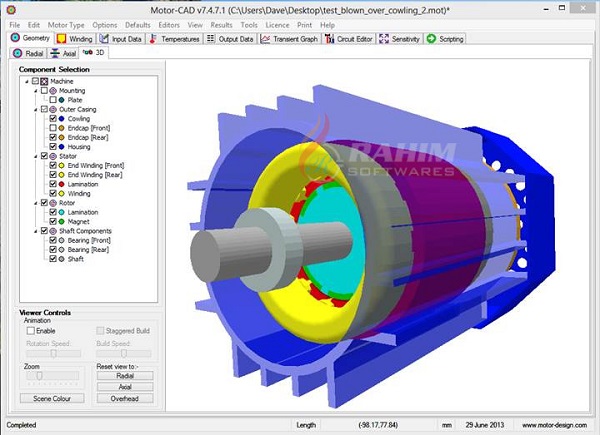The image size is (600, 435).
Task: Click the Scene Colour button
Action: (x=52, y=398)
